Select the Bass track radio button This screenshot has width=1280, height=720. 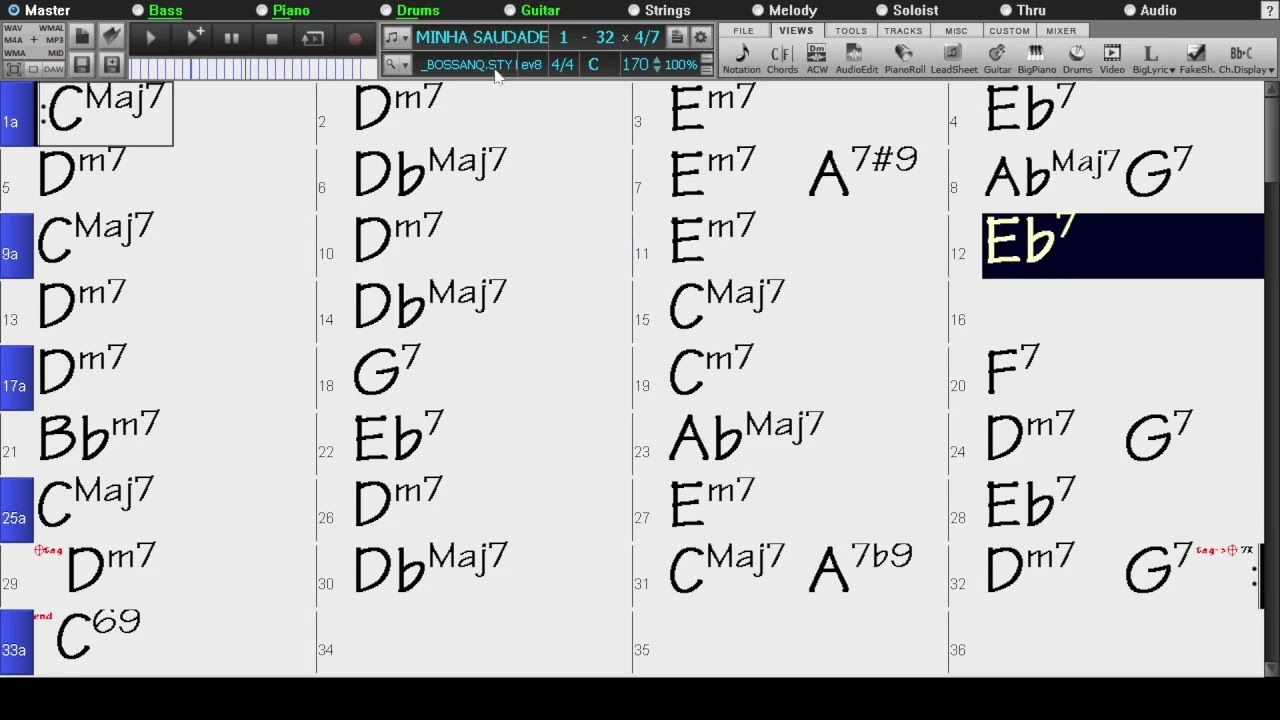click(x=138, y=10)
